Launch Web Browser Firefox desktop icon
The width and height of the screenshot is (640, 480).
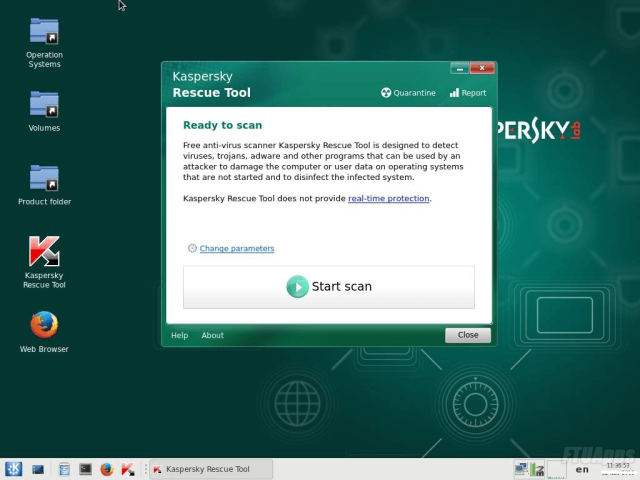[x=44, y=331]
